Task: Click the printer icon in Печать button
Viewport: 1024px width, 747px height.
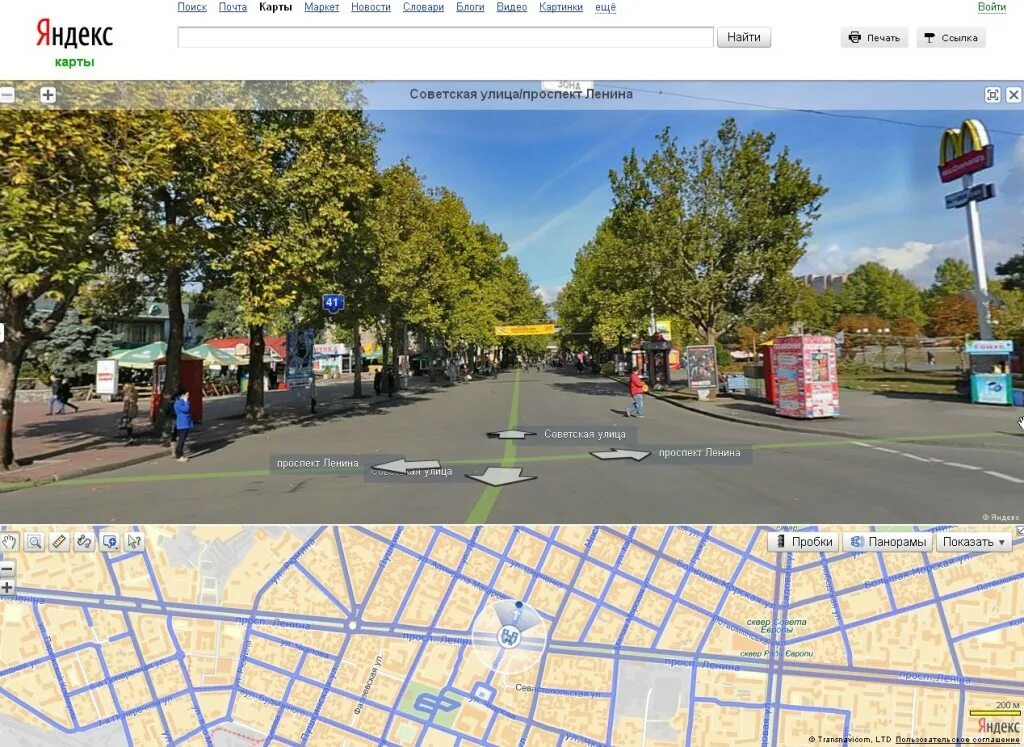Action: [855, 37]
